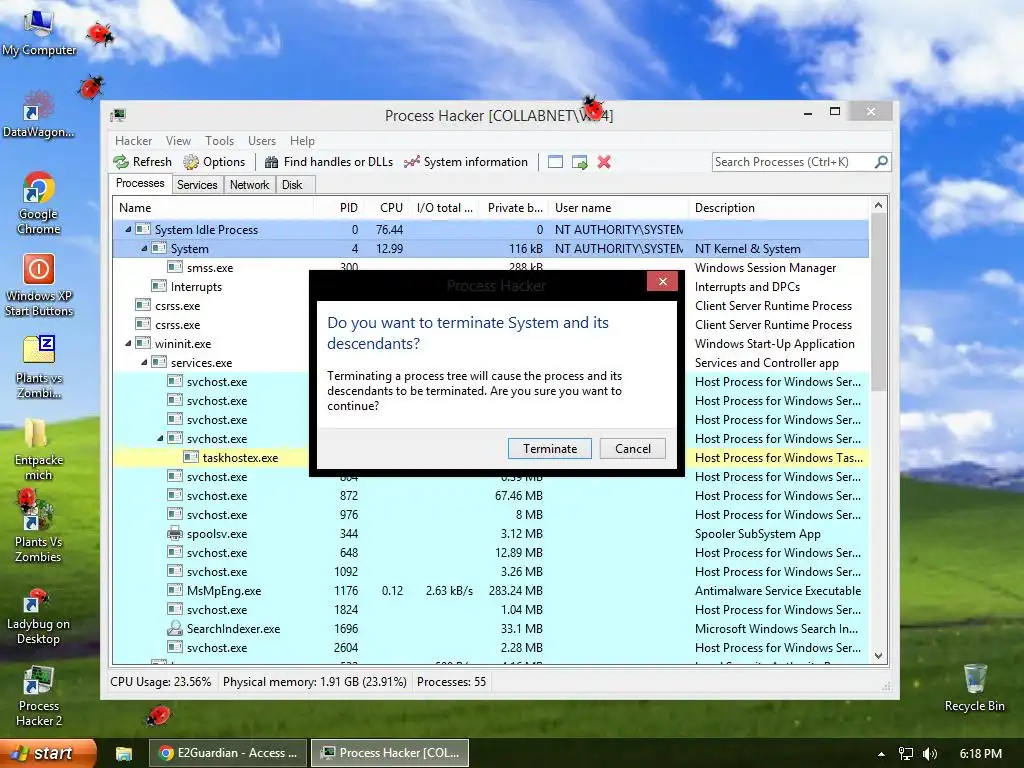The height and width of the screenshot is (768, 1024).
Task: Click the Processes: 55 status entry
Action: click(451, 682)
